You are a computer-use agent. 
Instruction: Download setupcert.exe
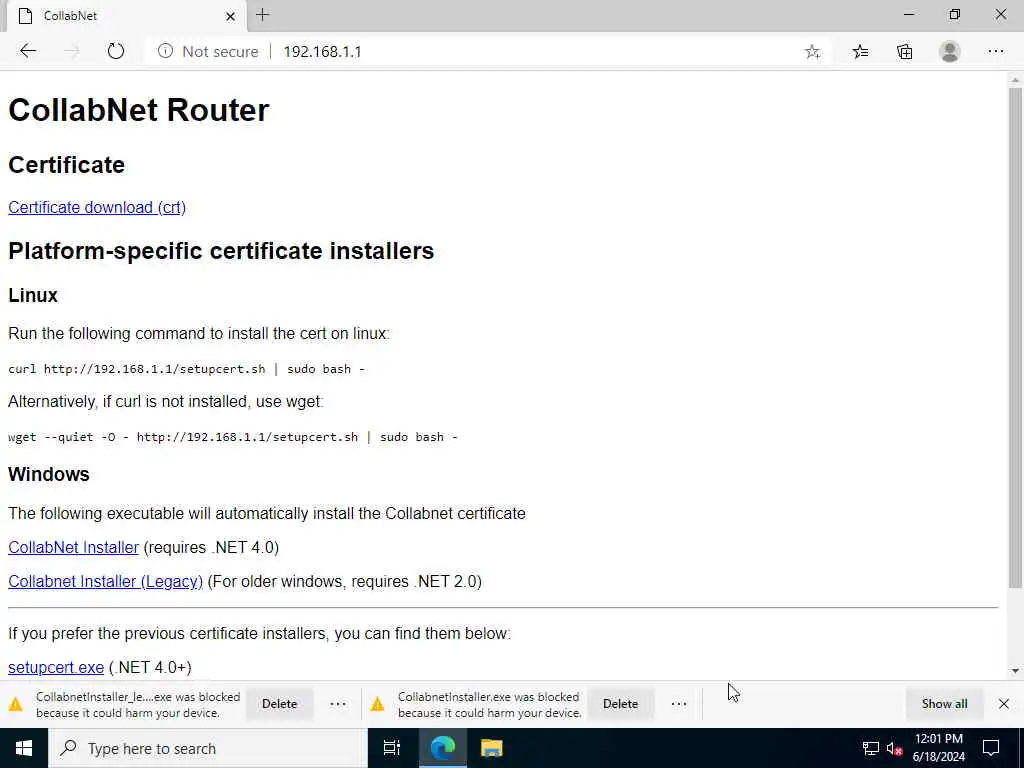pyautogui.click(x=56, y=667)
